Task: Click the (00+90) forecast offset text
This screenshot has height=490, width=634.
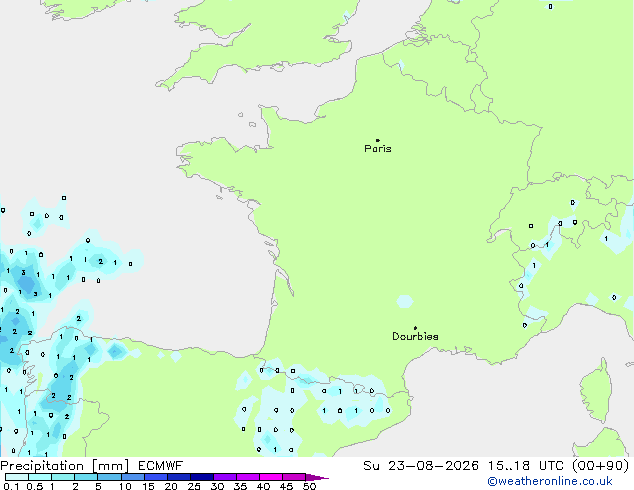Action: (600, 466)
